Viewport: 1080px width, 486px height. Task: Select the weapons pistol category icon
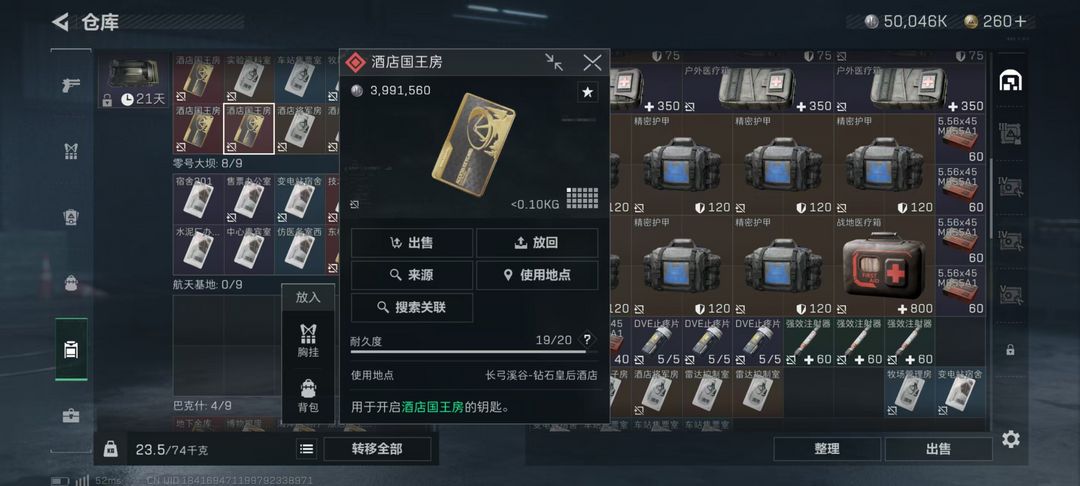coord(71,85)
